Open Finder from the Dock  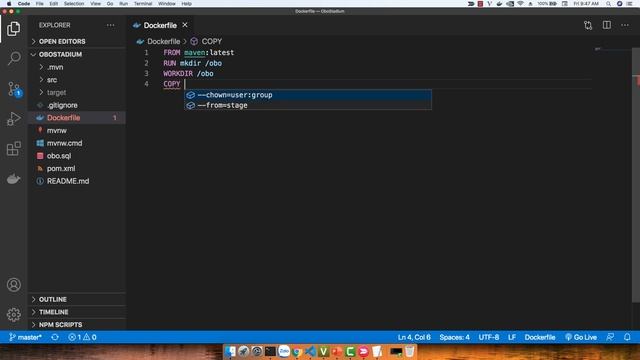230,351
